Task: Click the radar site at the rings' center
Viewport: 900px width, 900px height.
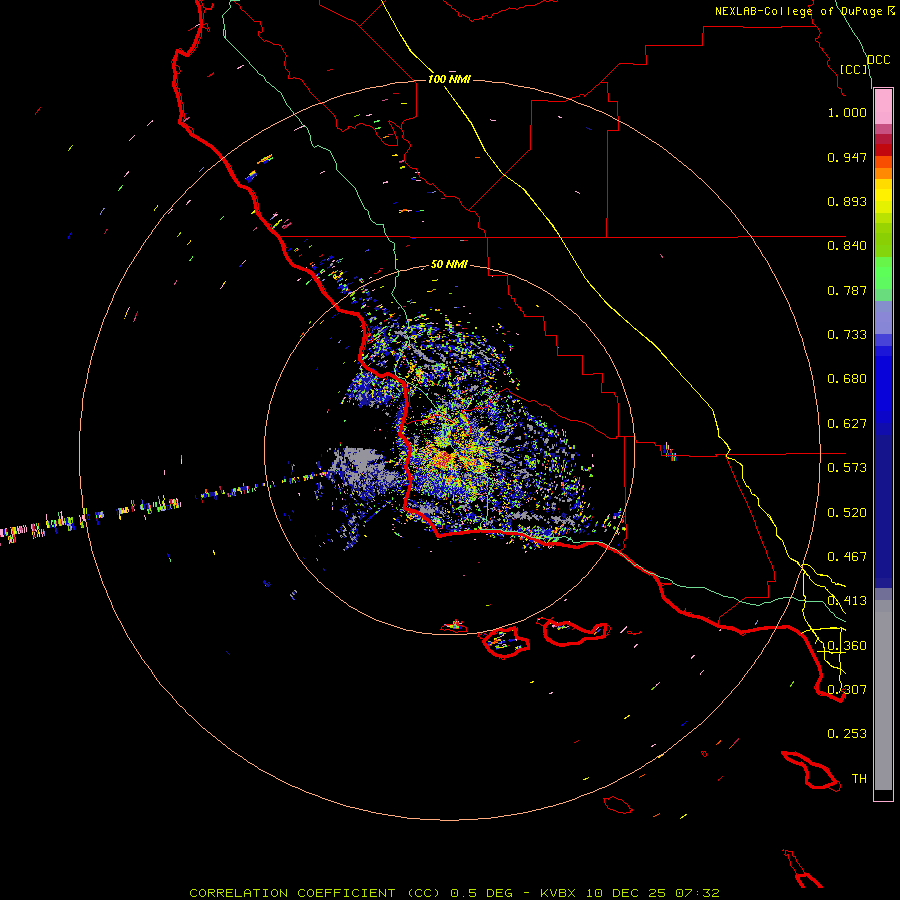Action: coord(449,451)
